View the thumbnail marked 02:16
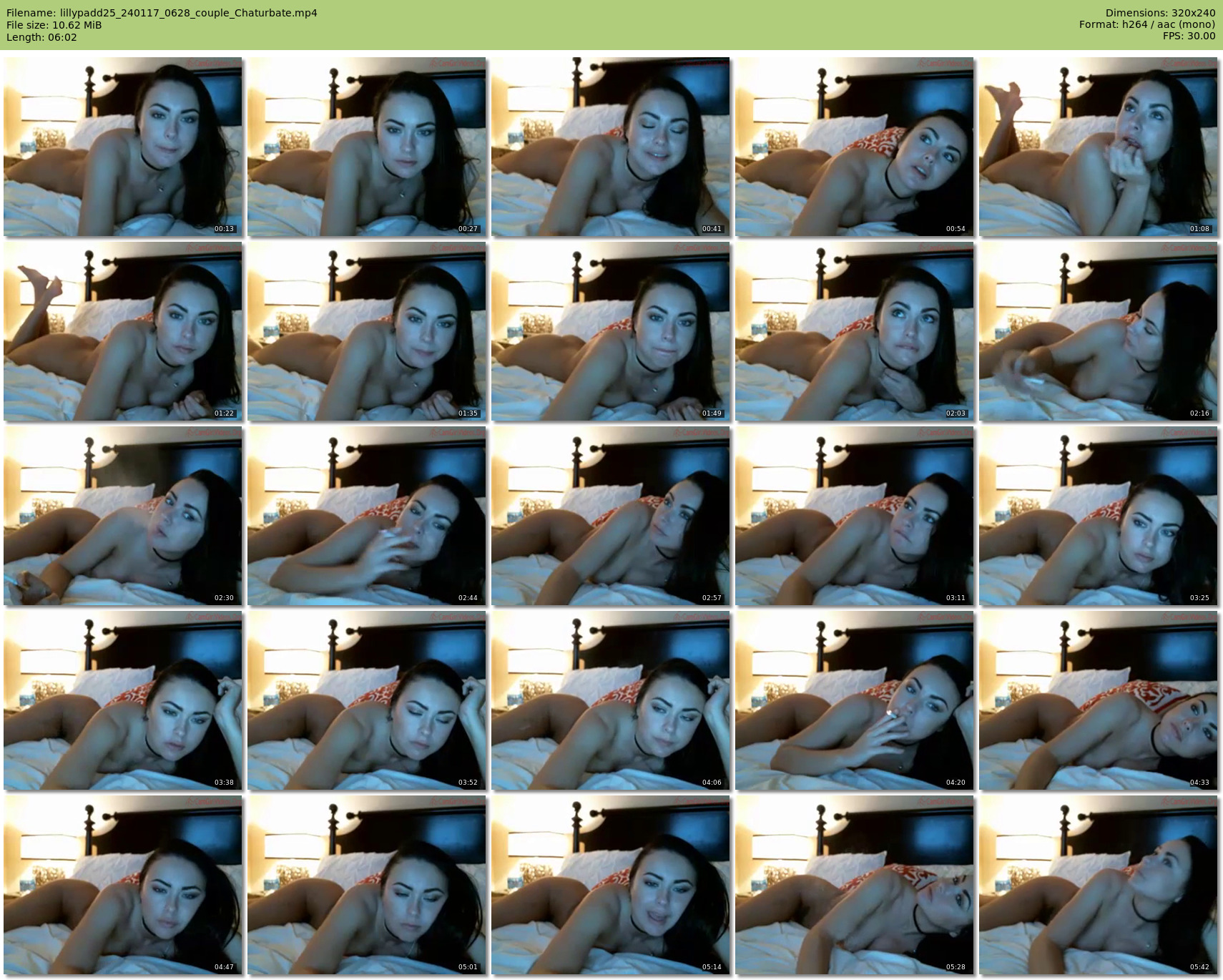The width and height of the screenshot is (1223, 980). click(x=1099, y=331)
